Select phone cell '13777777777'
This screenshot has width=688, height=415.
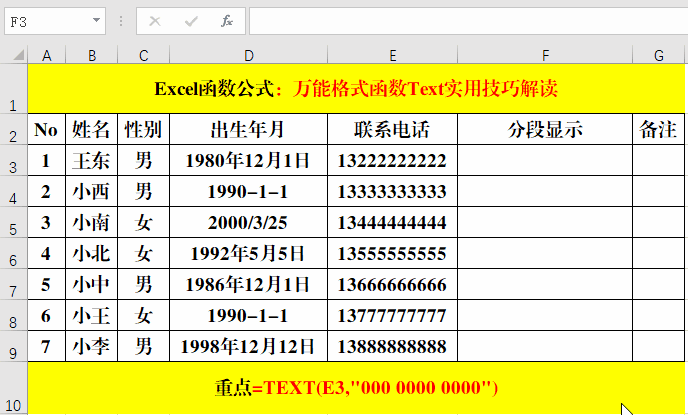(392, 315)
